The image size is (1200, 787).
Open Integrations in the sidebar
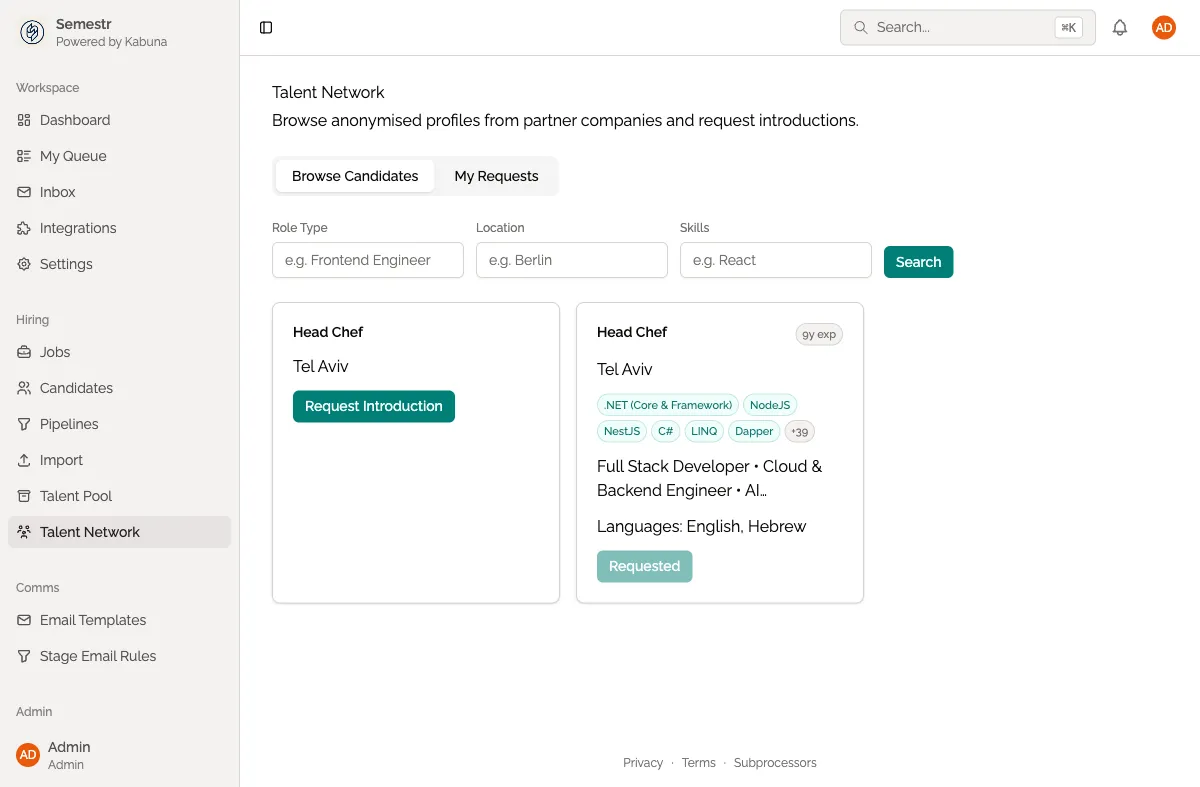(76, 228)
